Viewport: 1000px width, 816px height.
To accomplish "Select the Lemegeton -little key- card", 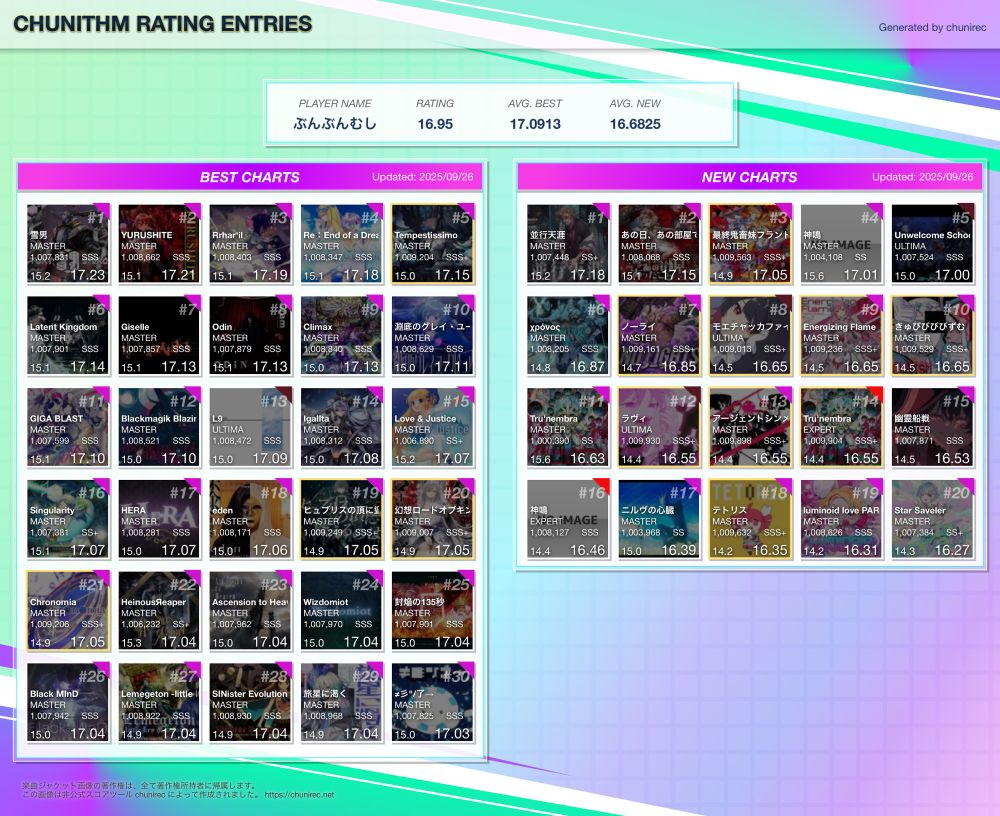I will [159, 703].
